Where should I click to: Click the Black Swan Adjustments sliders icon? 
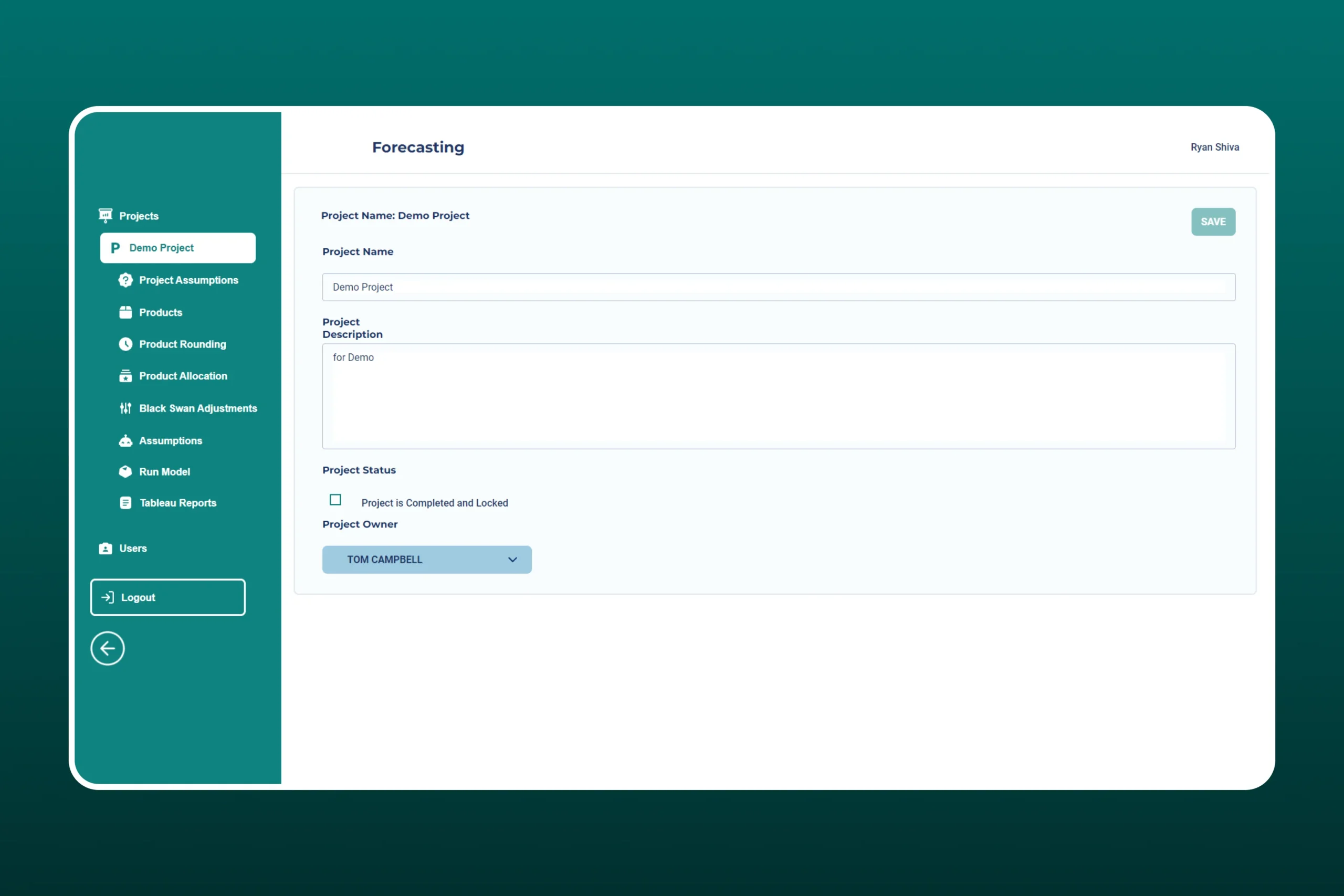[125, 408]
